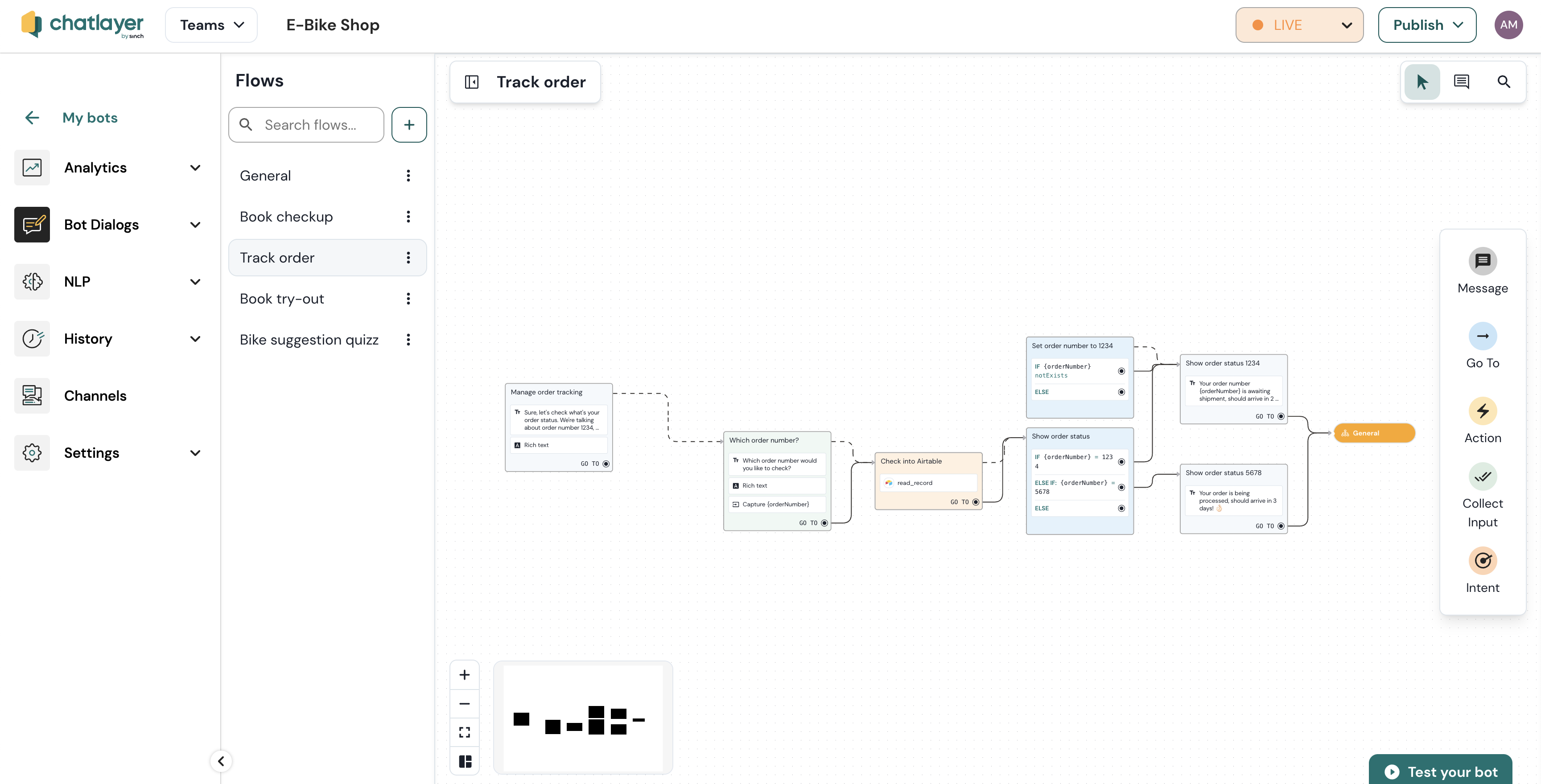Pick the Message block icon
Screen dimensions: 1541x784
click(1483, 261)
